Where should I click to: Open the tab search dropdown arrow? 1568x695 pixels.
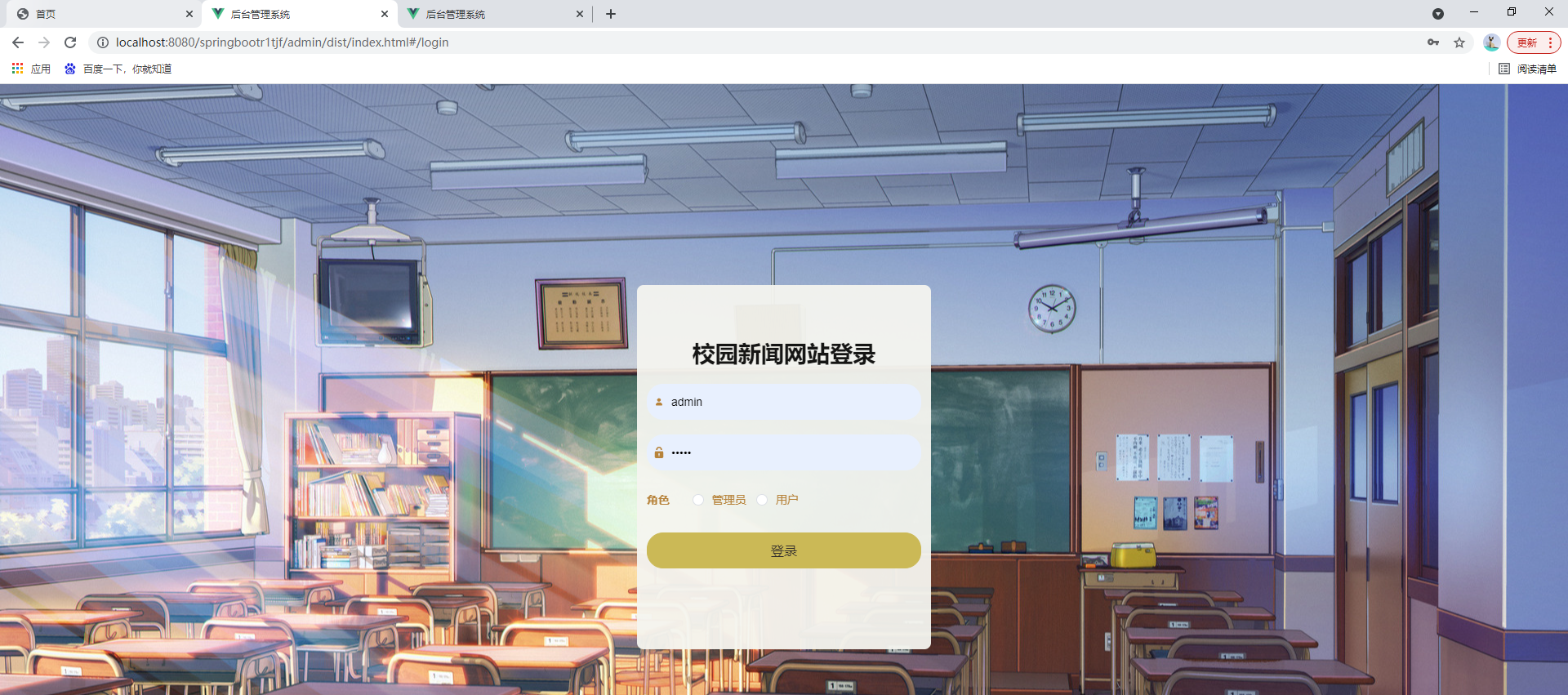[1438, 14]
